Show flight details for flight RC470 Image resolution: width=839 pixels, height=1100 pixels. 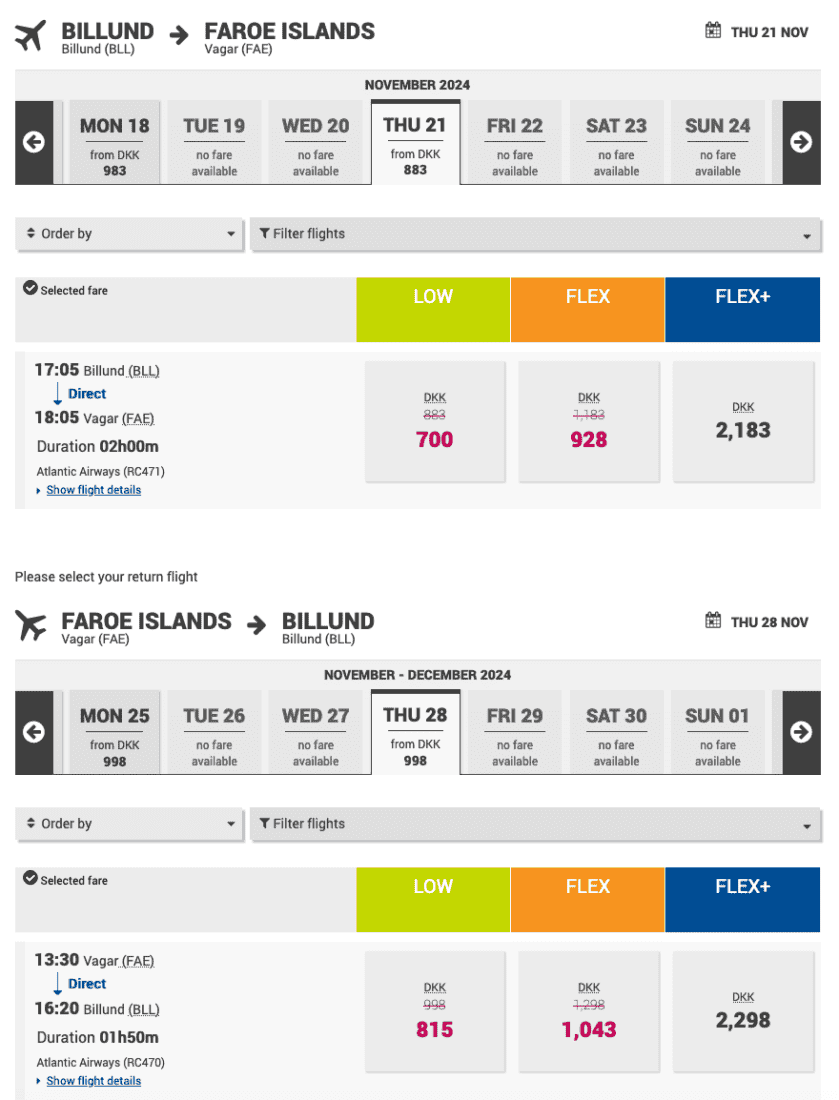(93, 1081)
